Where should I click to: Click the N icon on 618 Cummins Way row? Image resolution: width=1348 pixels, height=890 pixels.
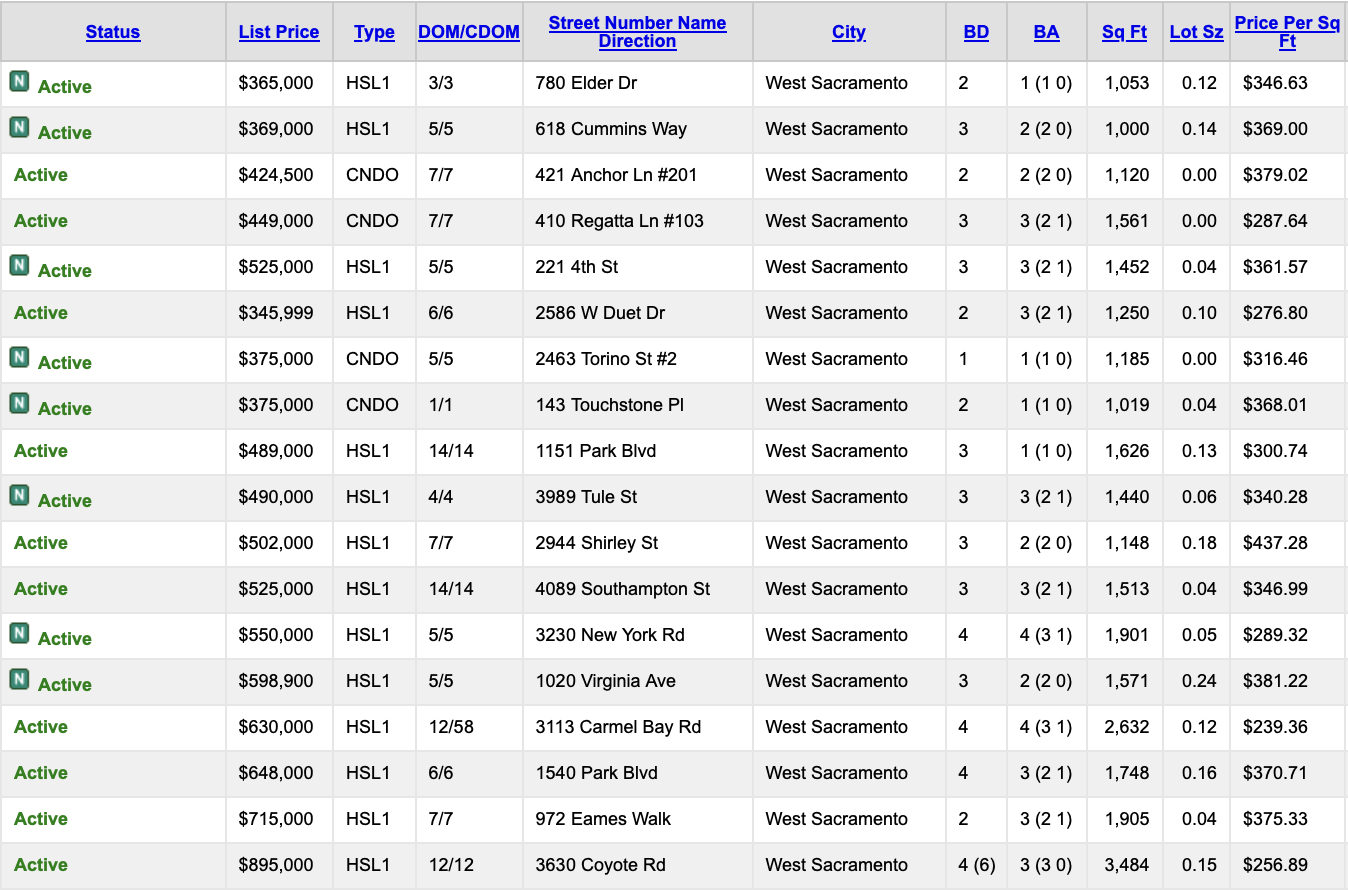click(19, 127)
